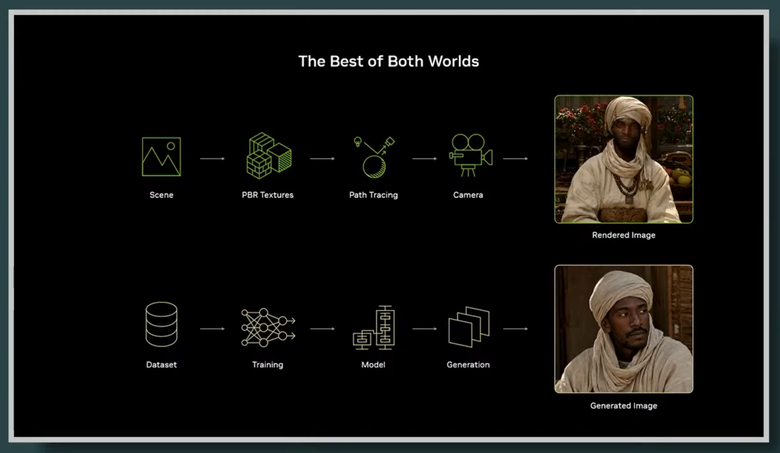Viewport: 780px width, 453px height.
Task: Click the "Path Tracing" label
Action: point(374,195)
